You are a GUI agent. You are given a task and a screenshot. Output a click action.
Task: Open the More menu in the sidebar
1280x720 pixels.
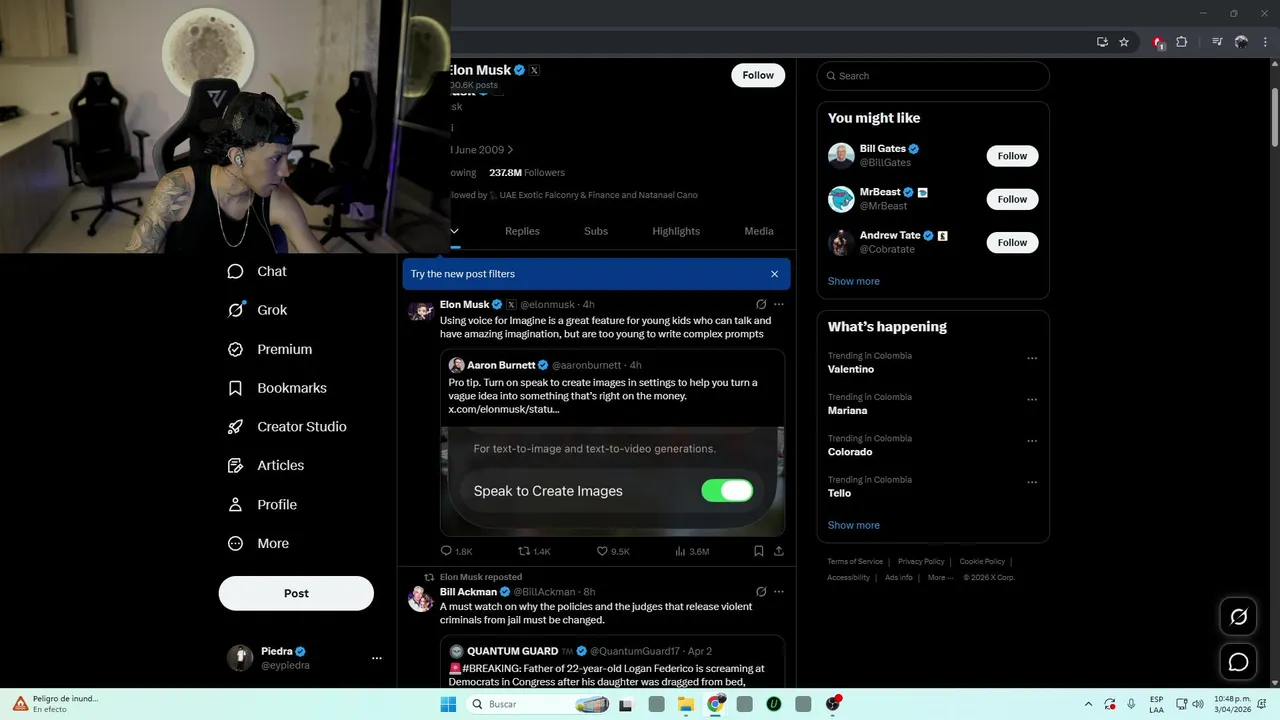tap(258, 544)
